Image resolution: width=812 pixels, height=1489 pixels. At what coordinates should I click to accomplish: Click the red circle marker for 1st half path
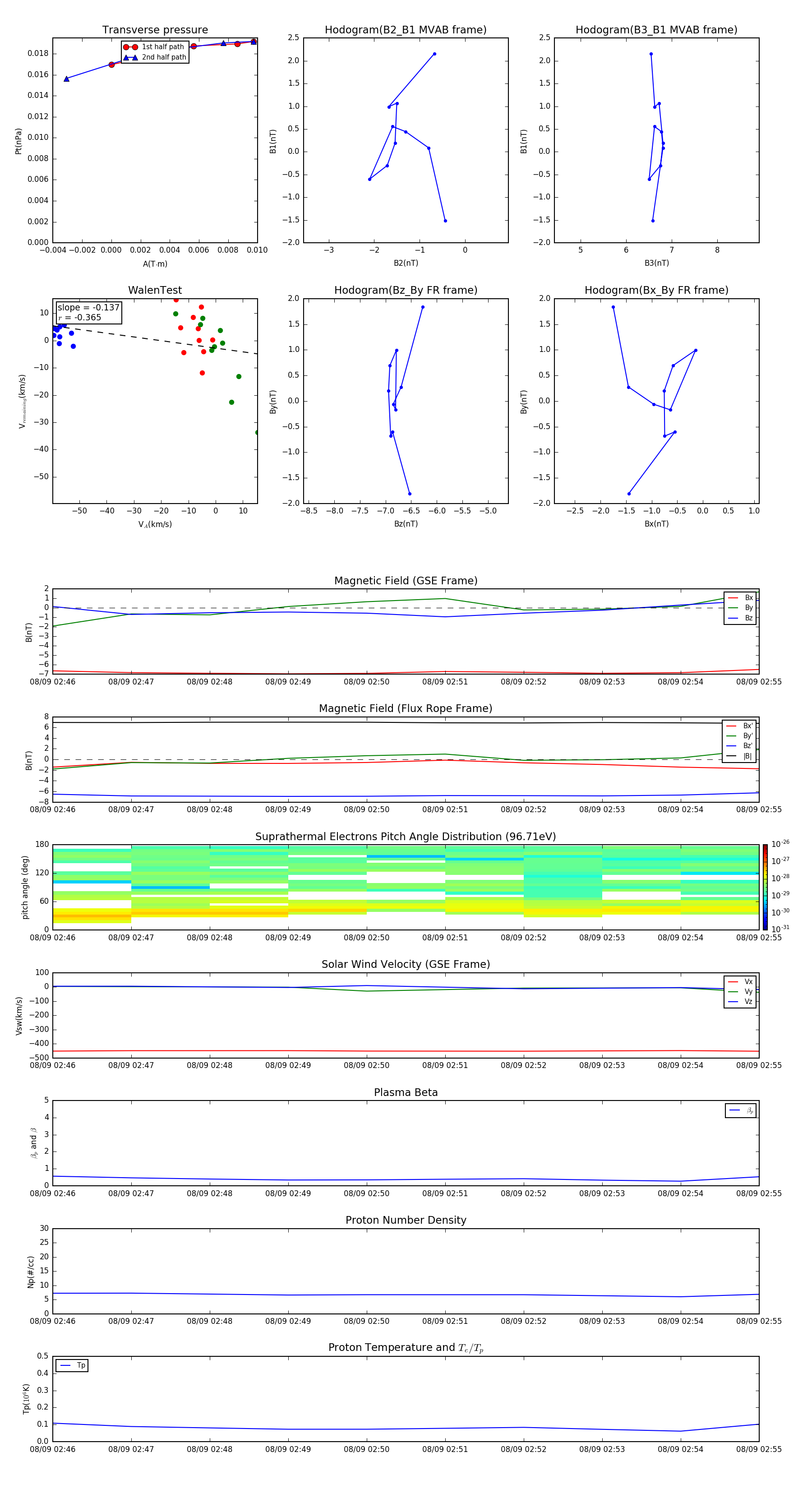tap(131, 47)
